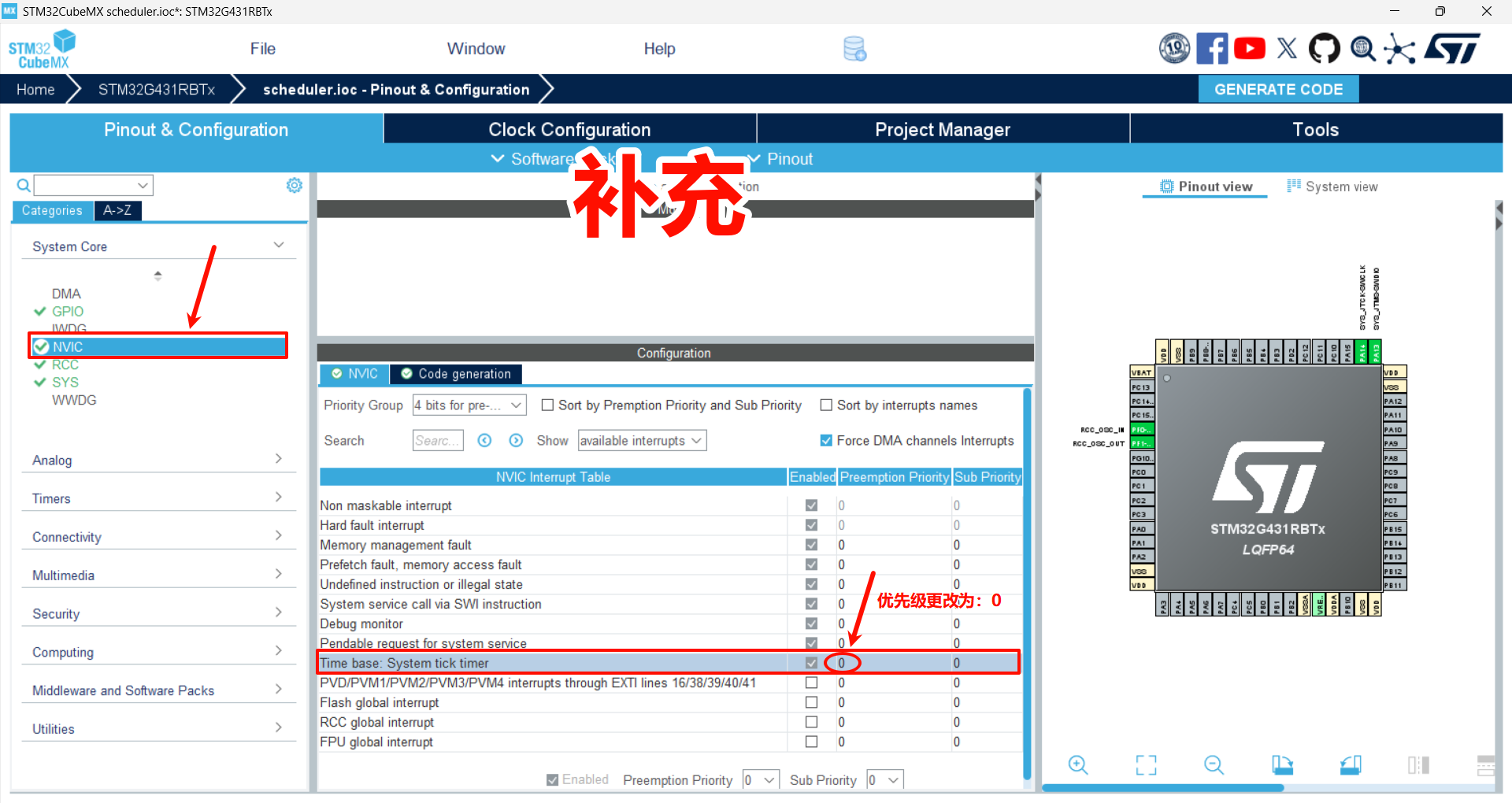Select GPIO in System Core list
Viewport: 1512px width, 803px height.
[x=67, y=311]
